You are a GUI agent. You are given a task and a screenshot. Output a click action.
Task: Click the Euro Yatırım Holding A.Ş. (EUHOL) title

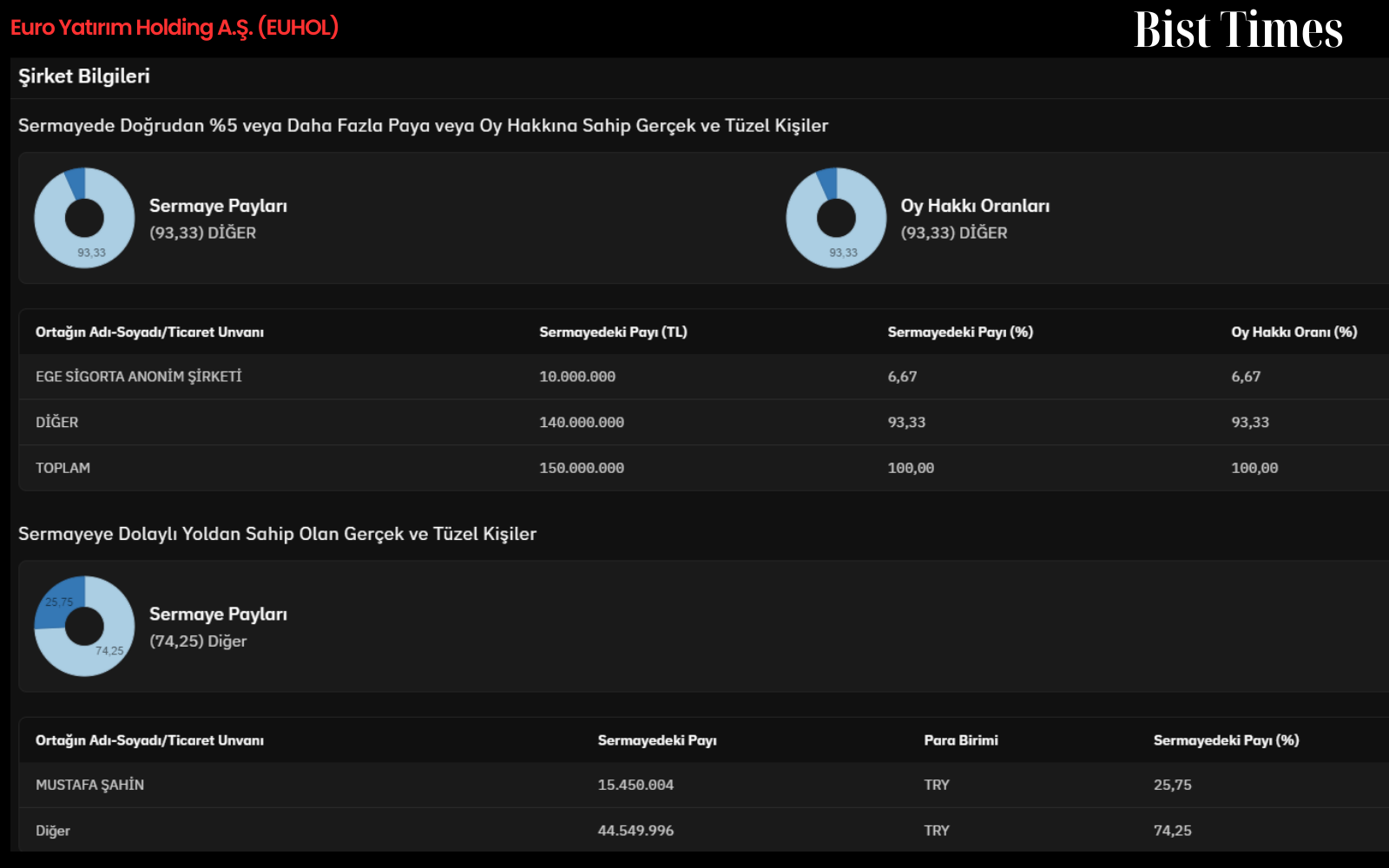tap(174, 28)
